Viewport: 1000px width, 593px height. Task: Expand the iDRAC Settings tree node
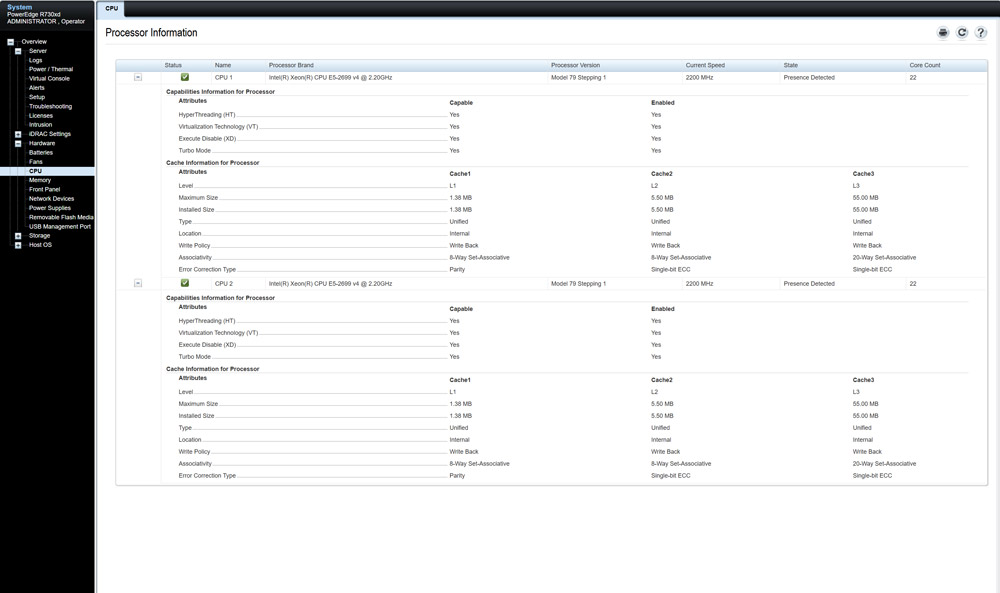17,133
